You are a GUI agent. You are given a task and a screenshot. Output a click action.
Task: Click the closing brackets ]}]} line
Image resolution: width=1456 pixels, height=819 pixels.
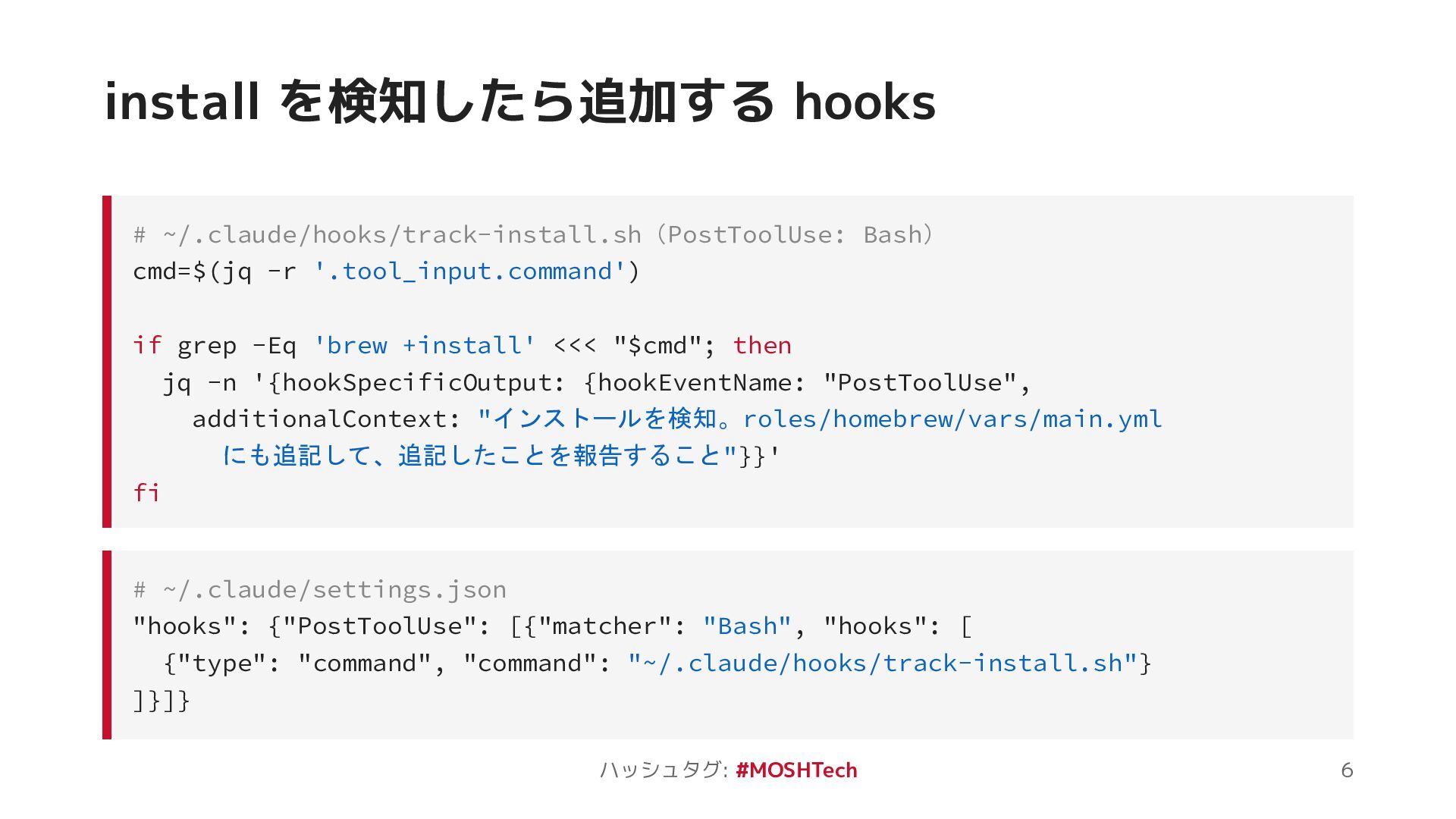(x=162, y=700)
